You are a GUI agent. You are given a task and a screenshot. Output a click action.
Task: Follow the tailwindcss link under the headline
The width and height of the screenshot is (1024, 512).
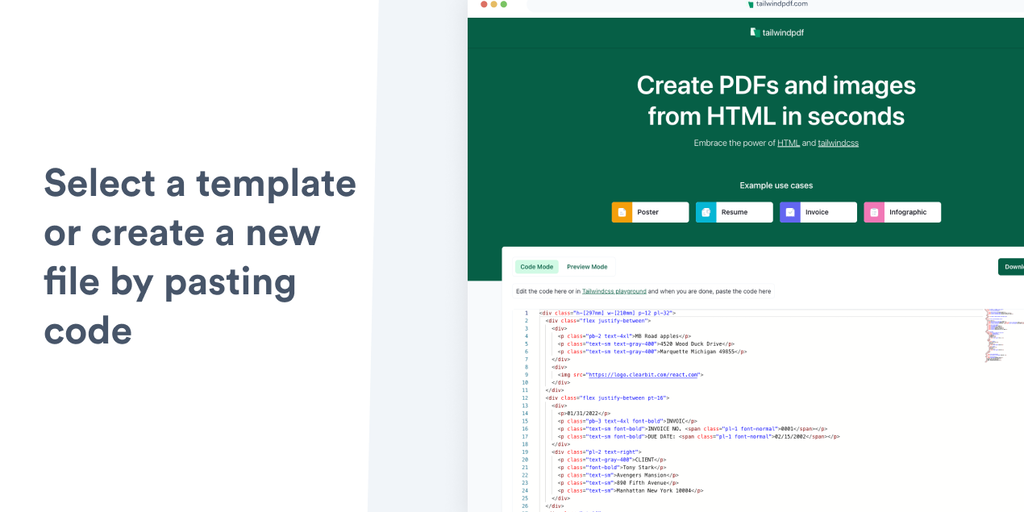(x=838, y=143)
